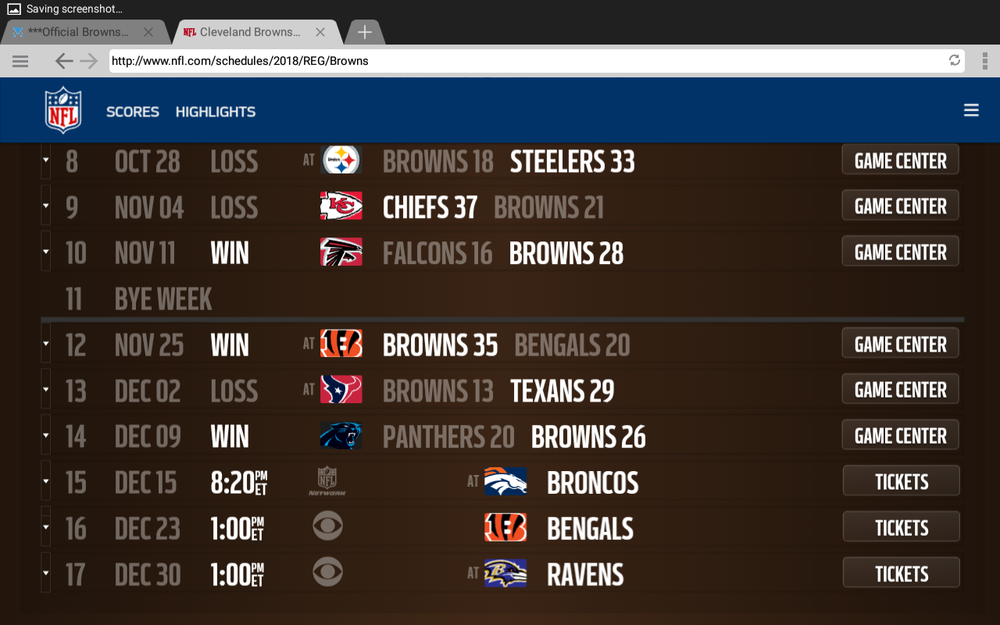Viewport: 1000px width, 625px height.
Task: Go back to the previous page
Action: click(x=63, y=61)
